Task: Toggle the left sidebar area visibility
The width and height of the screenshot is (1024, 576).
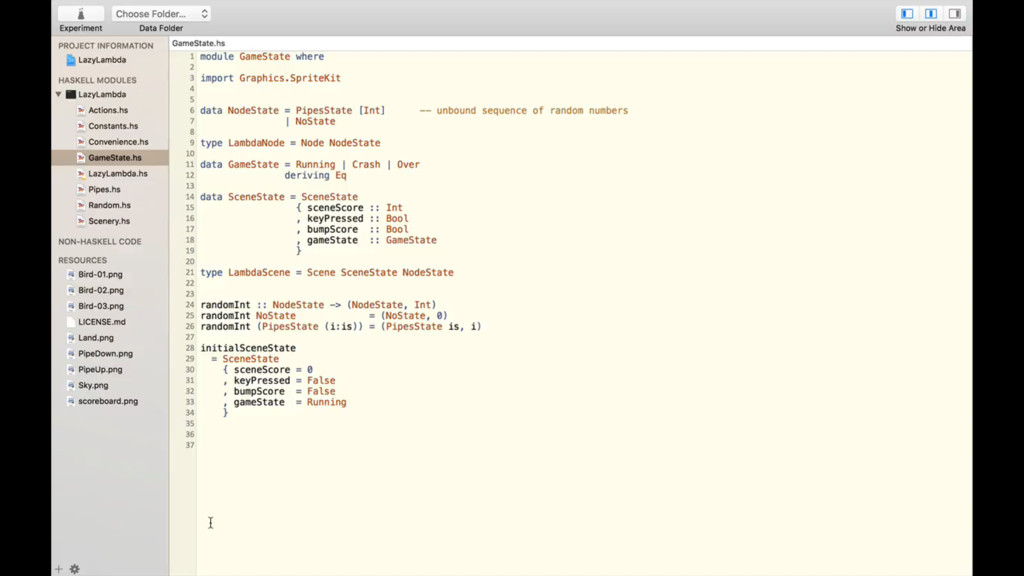Action: [908, 12]
